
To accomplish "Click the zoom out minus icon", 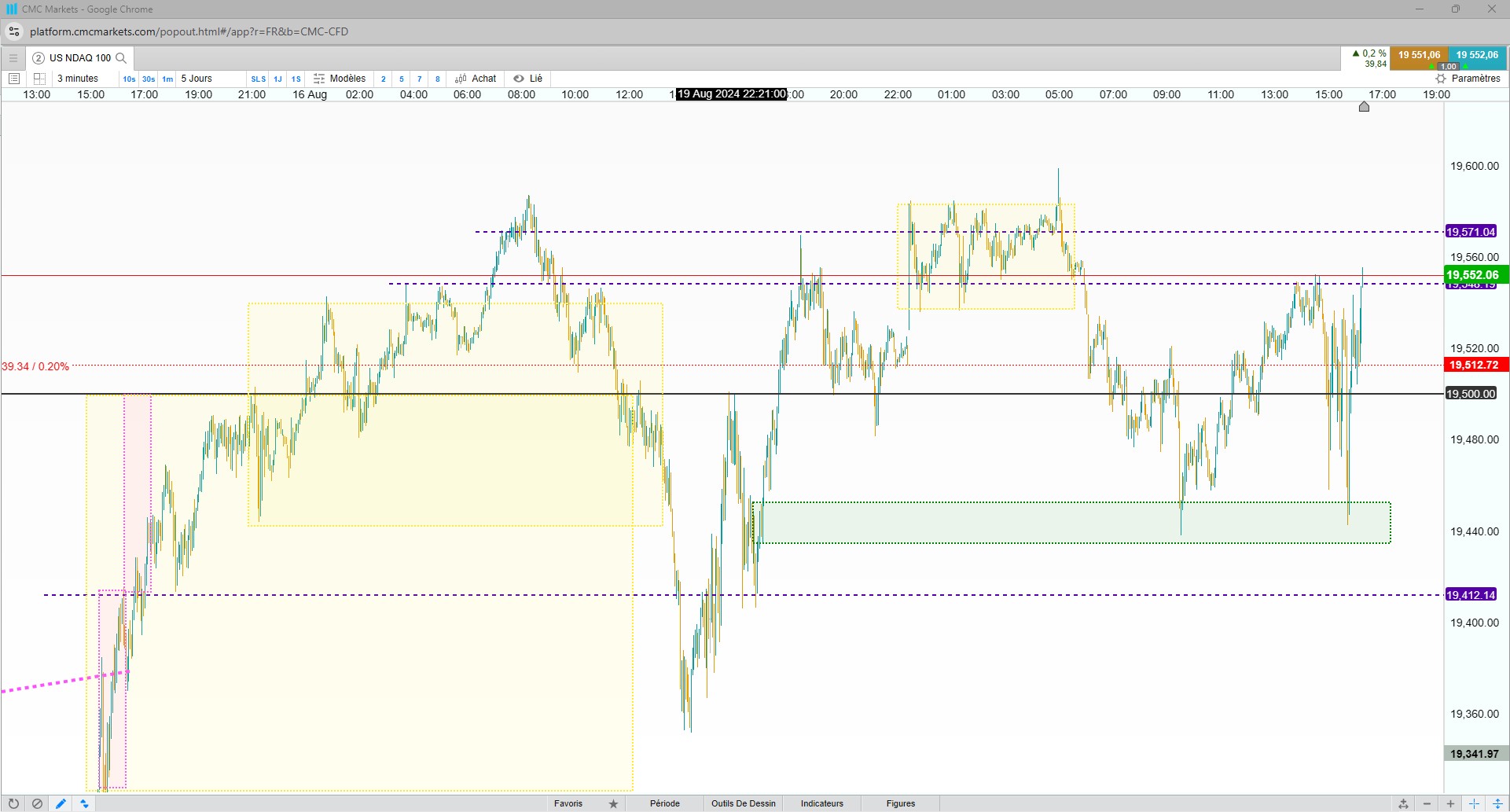I will point(1427,803).
